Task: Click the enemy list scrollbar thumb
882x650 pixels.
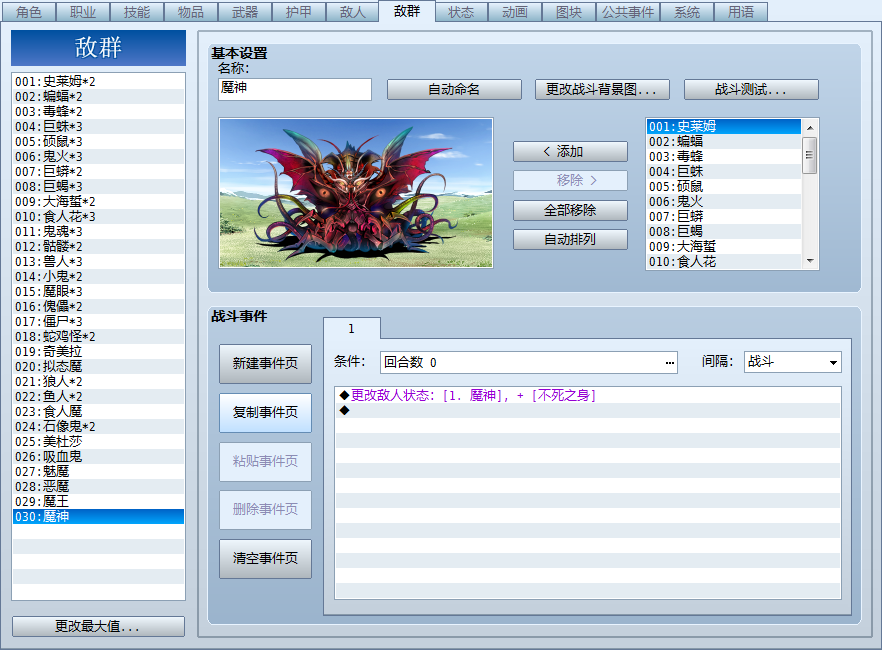Action: tap(809, 155)
